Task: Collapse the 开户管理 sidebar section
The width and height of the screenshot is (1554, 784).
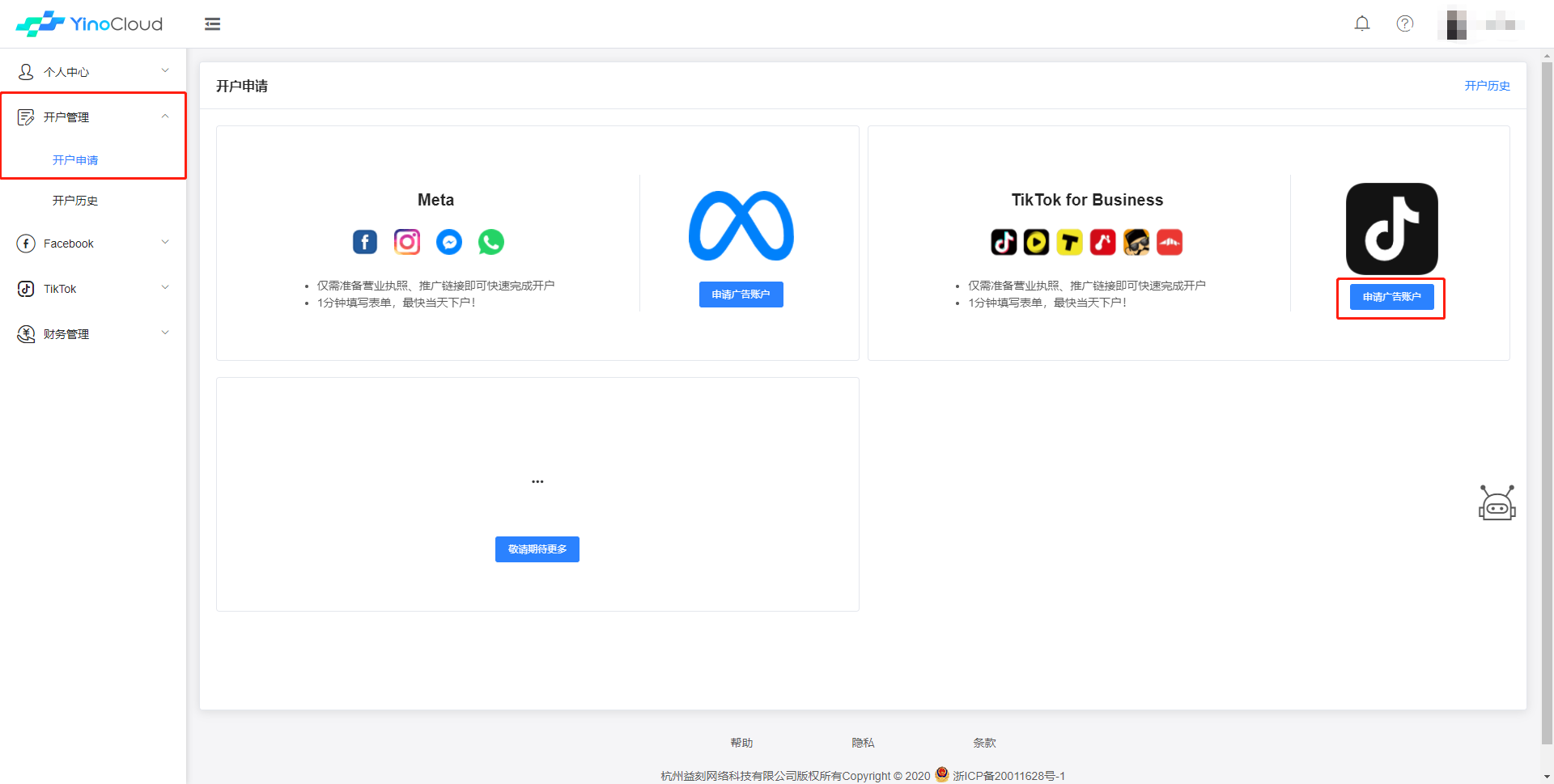Action: (x=93, y=117)
